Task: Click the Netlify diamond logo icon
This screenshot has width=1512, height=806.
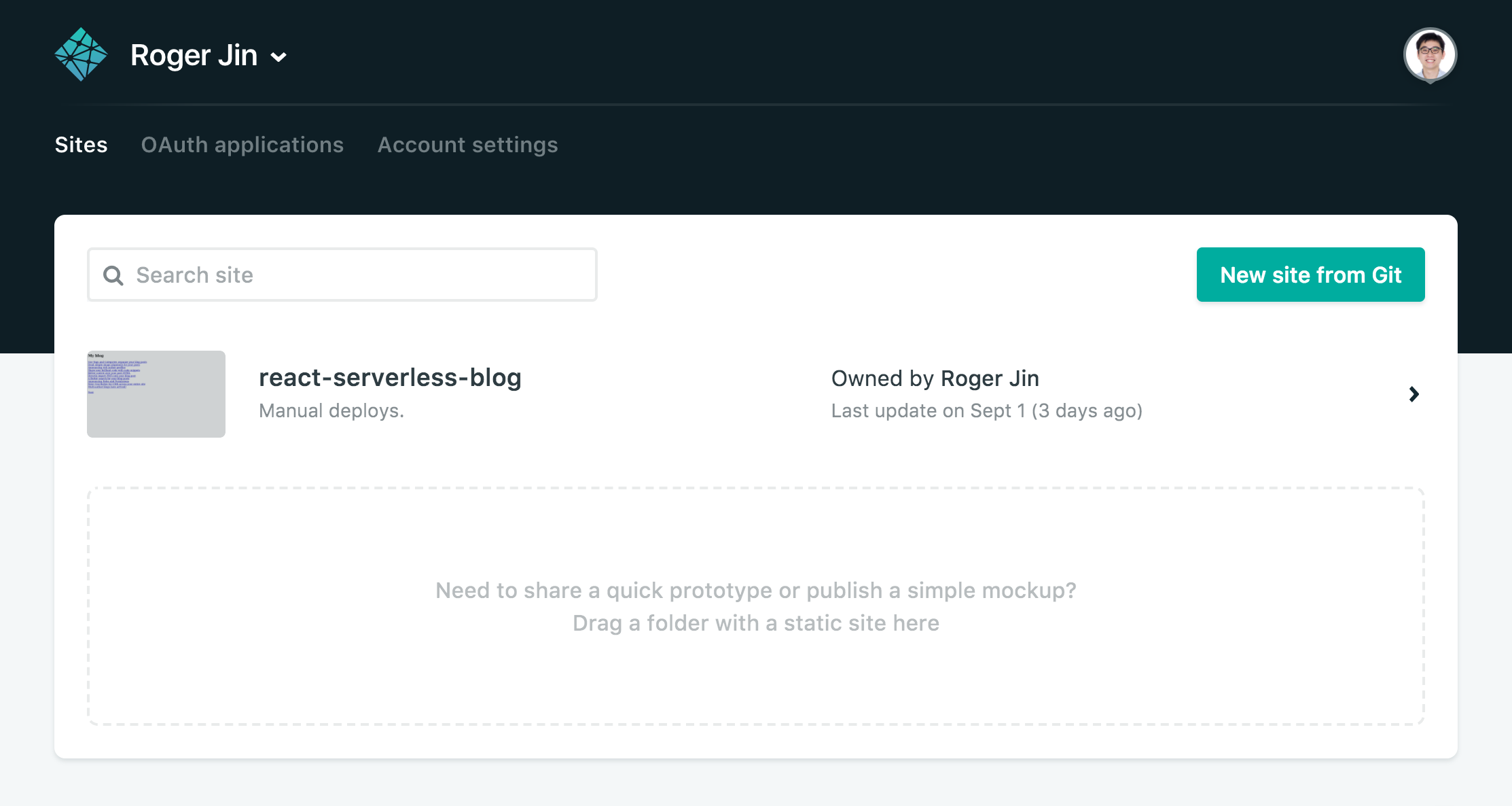Action: point(81,54)
